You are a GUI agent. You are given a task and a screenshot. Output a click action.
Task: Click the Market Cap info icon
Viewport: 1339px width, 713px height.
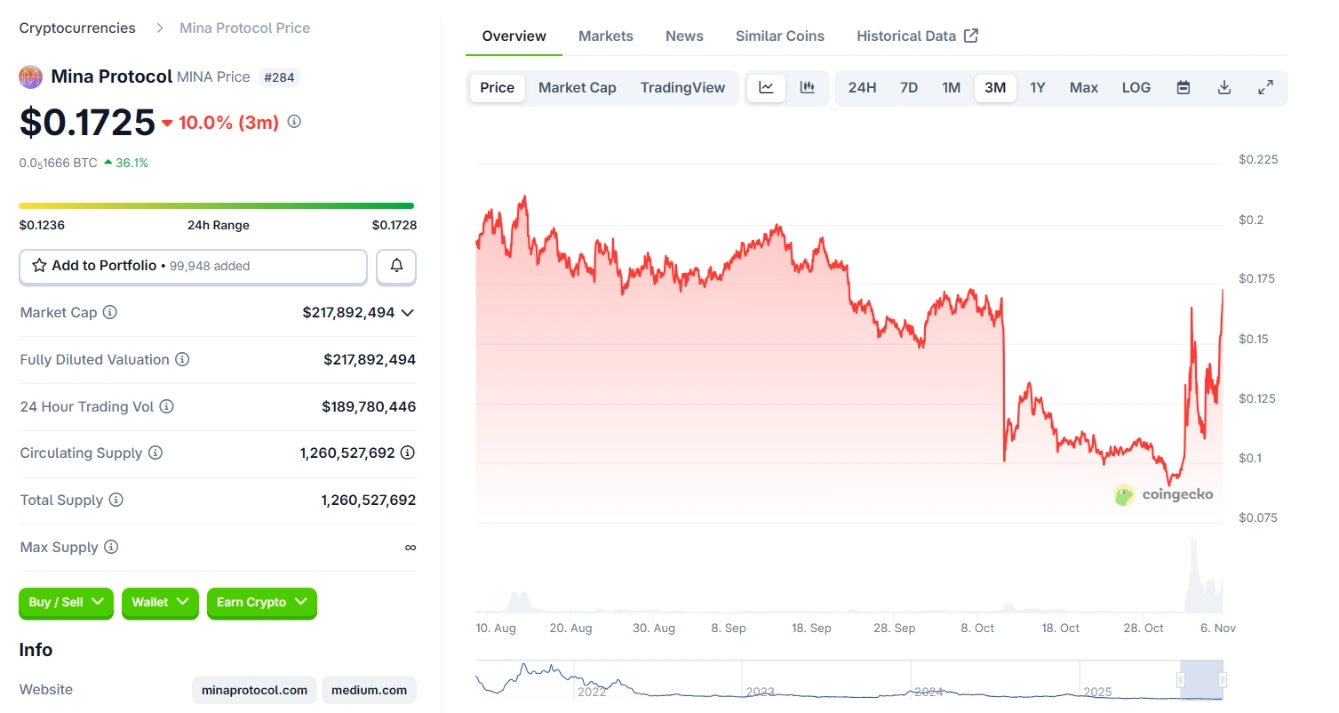pyautogui.click(x=110, y=312)
